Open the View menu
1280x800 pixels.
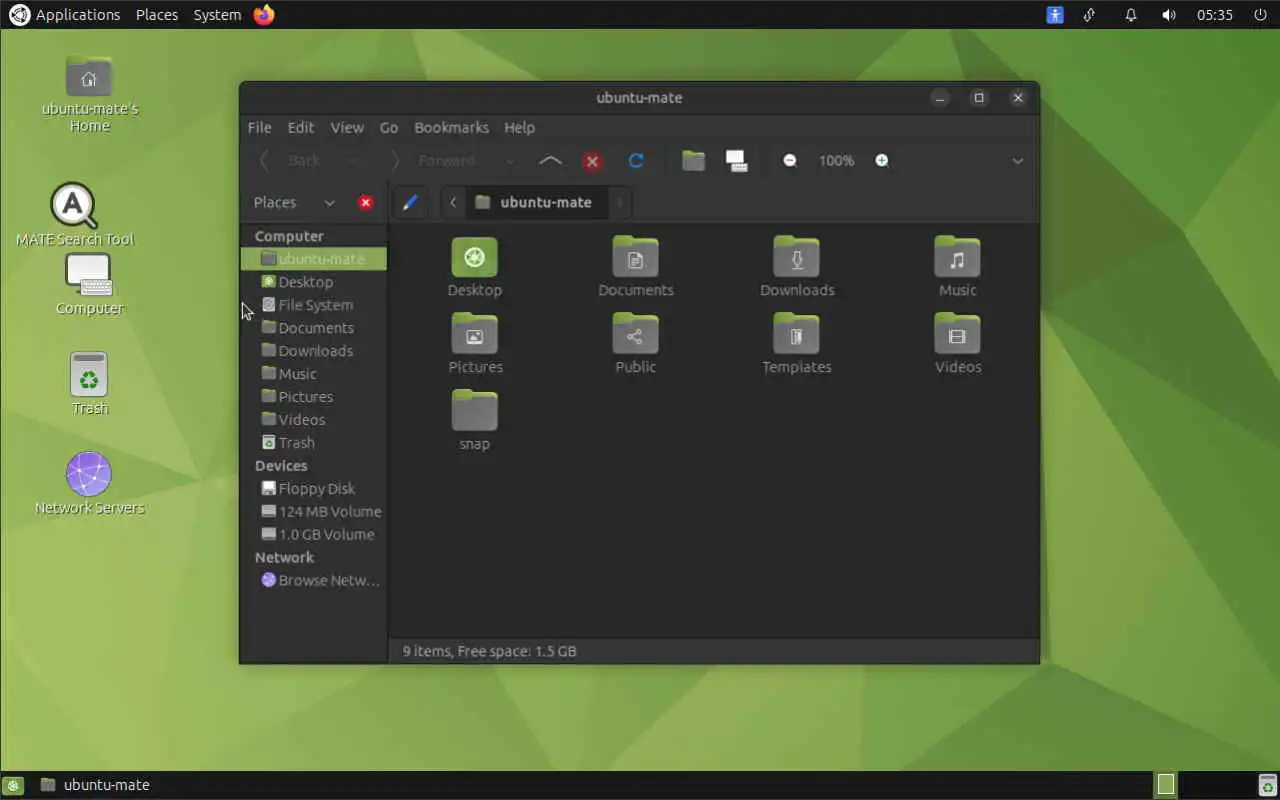[347, 127]
